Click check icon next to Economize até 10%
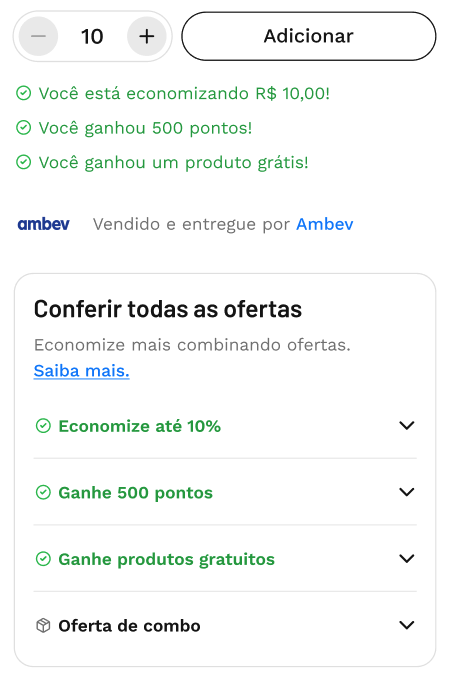The width and height of the screenshot is (449, 679). (x=43, y=426)
